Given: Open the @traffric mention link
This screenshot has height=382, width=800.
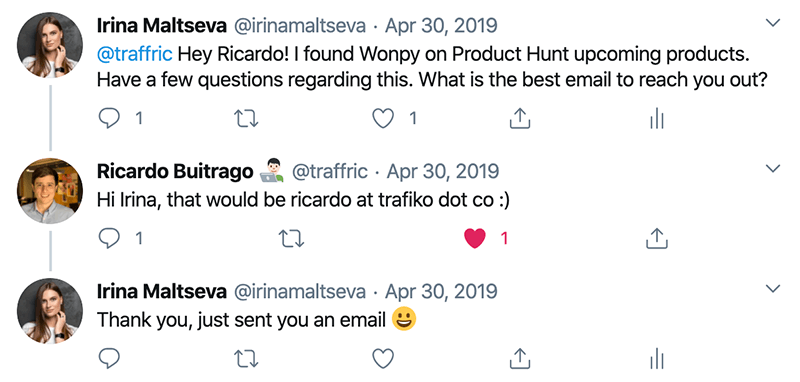Looking at the screenshot, I should click(x=135, y=54).
